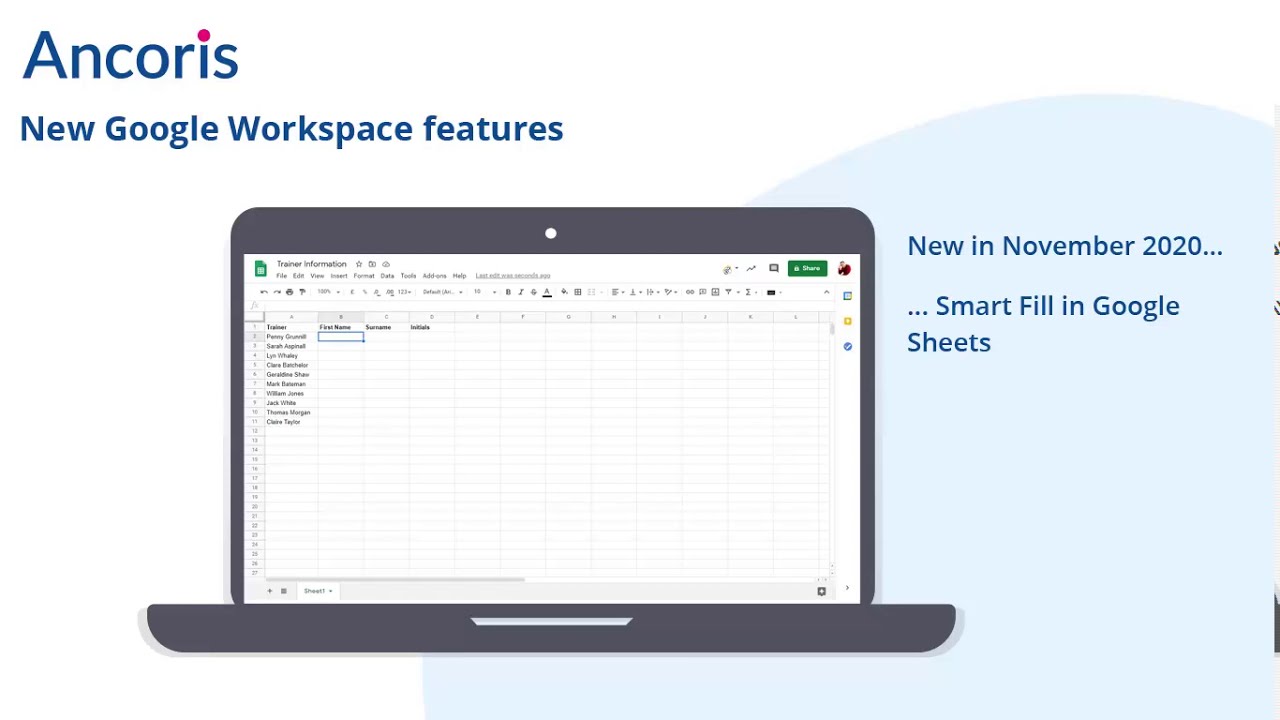Click the Insert link icon

[x=690, y=292]
